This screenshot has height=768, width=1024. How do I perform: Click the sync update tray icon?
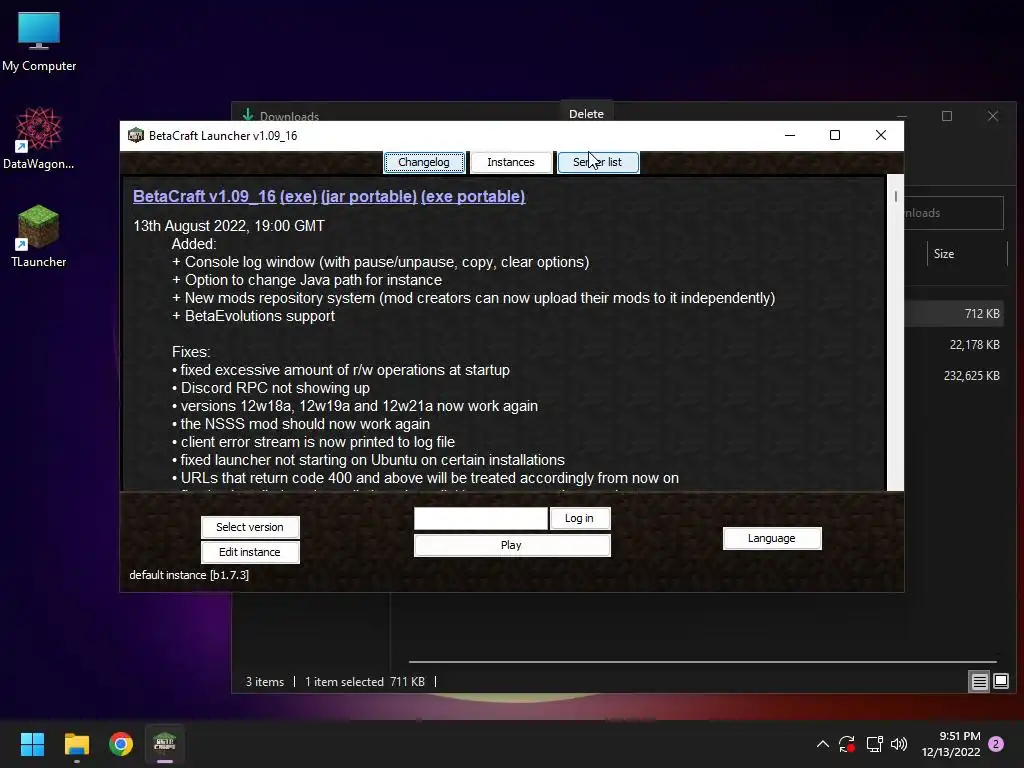click(847, 744)
